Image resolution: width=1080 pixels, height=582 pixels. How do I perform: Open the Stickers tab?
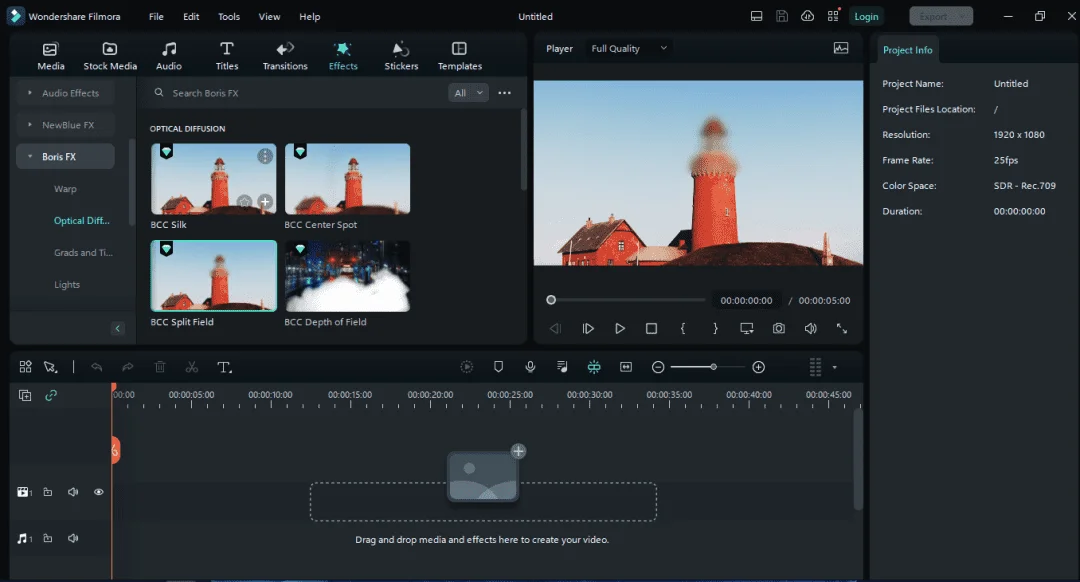(x=401, y=56)
